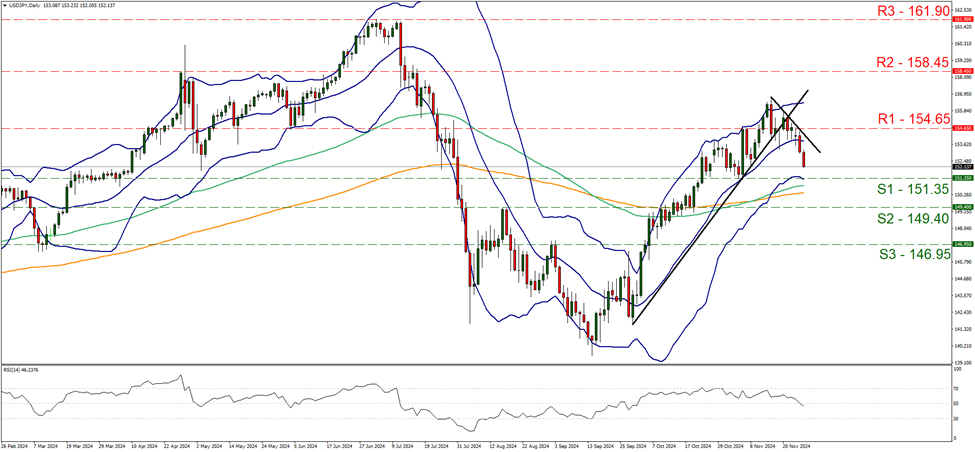The image size is (975, 452).
Task: Click the 20 Nov 2024 date label
Action: coord(798,446)
